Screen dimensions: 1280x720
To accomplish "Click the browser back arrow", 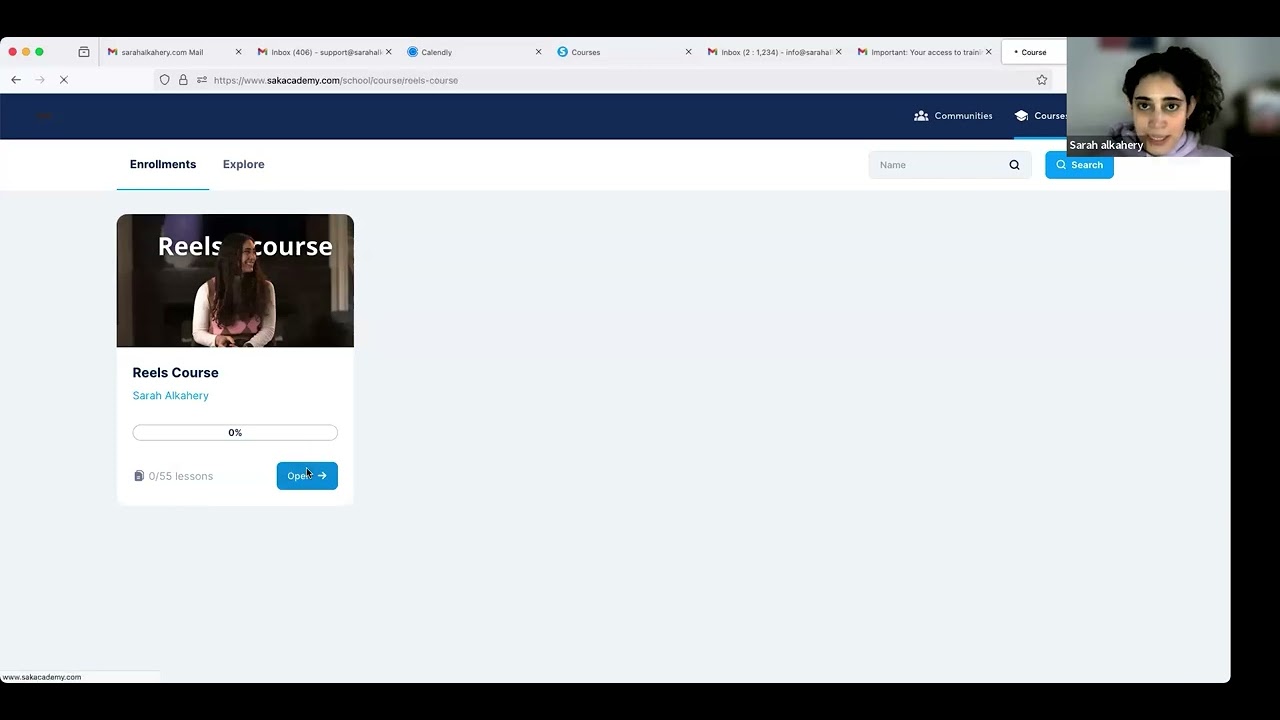I will point(16,80).
